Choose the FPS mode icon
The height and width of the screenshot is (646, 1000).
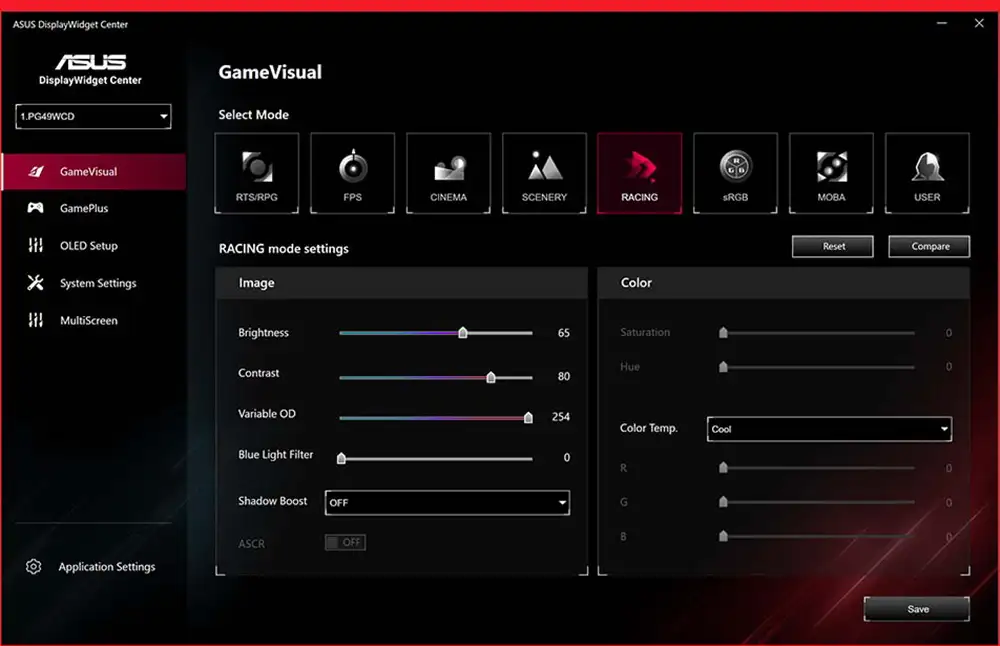tap(352, 173)
